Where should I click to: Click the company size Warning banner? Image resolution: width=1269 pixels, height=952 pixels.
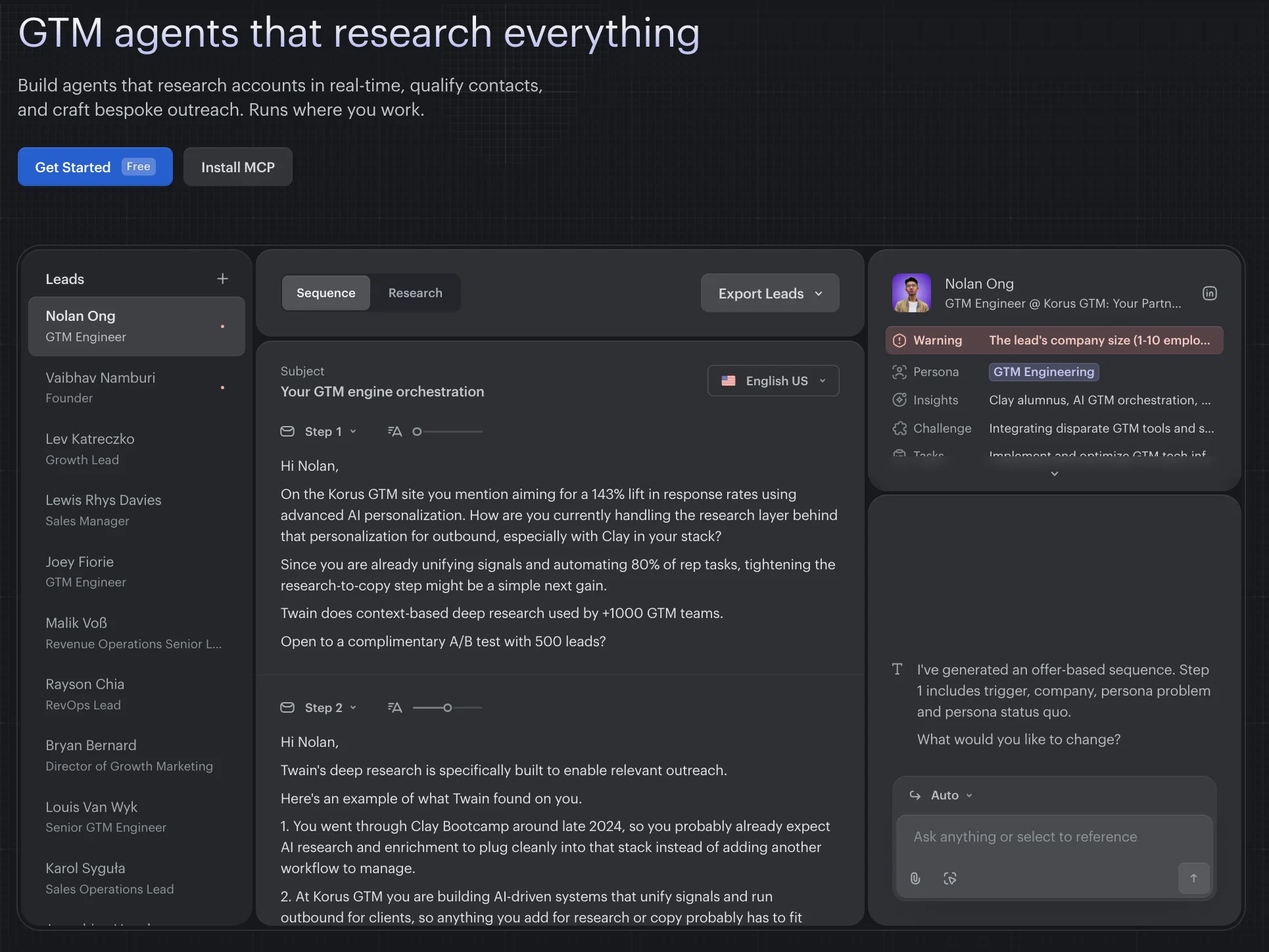coord(1055,341)
